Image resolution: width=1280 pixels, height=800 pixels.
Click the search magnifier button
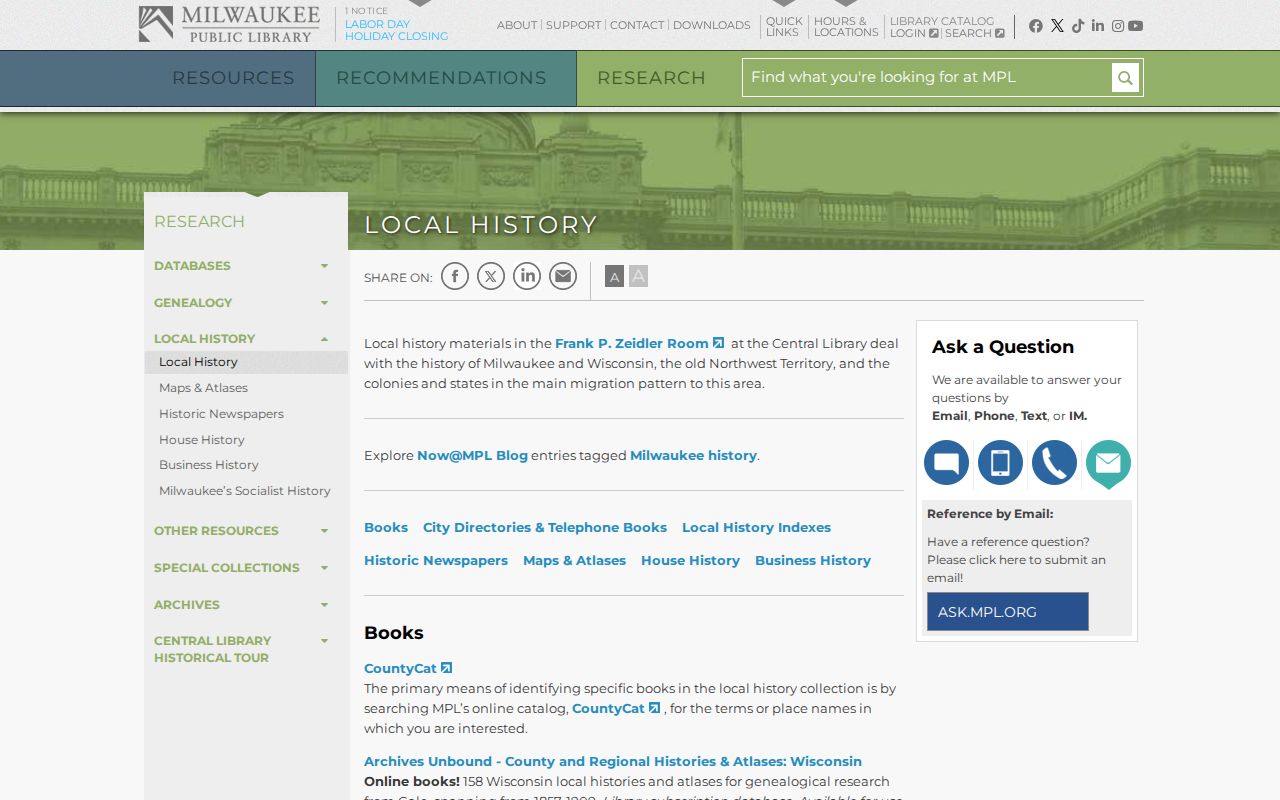point(1125,78)
